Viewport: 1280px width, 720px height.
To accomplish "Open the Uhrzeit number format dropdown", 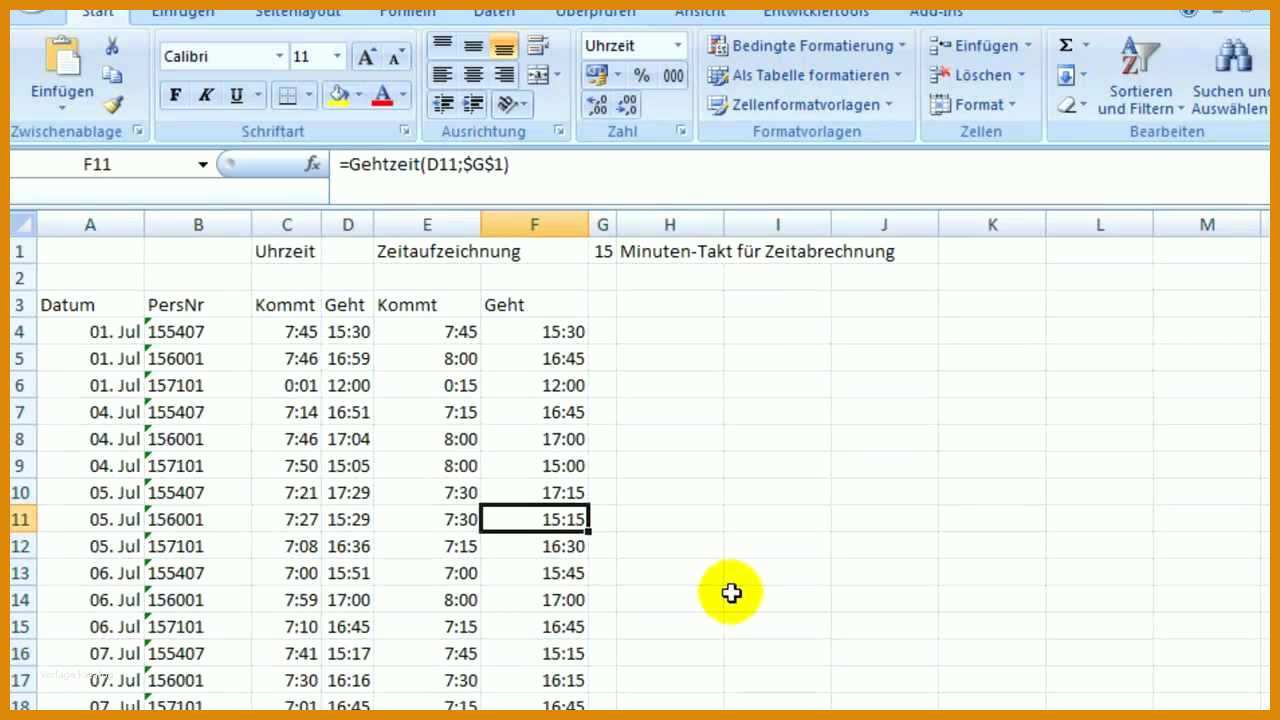I will click(x=677, y=46).
